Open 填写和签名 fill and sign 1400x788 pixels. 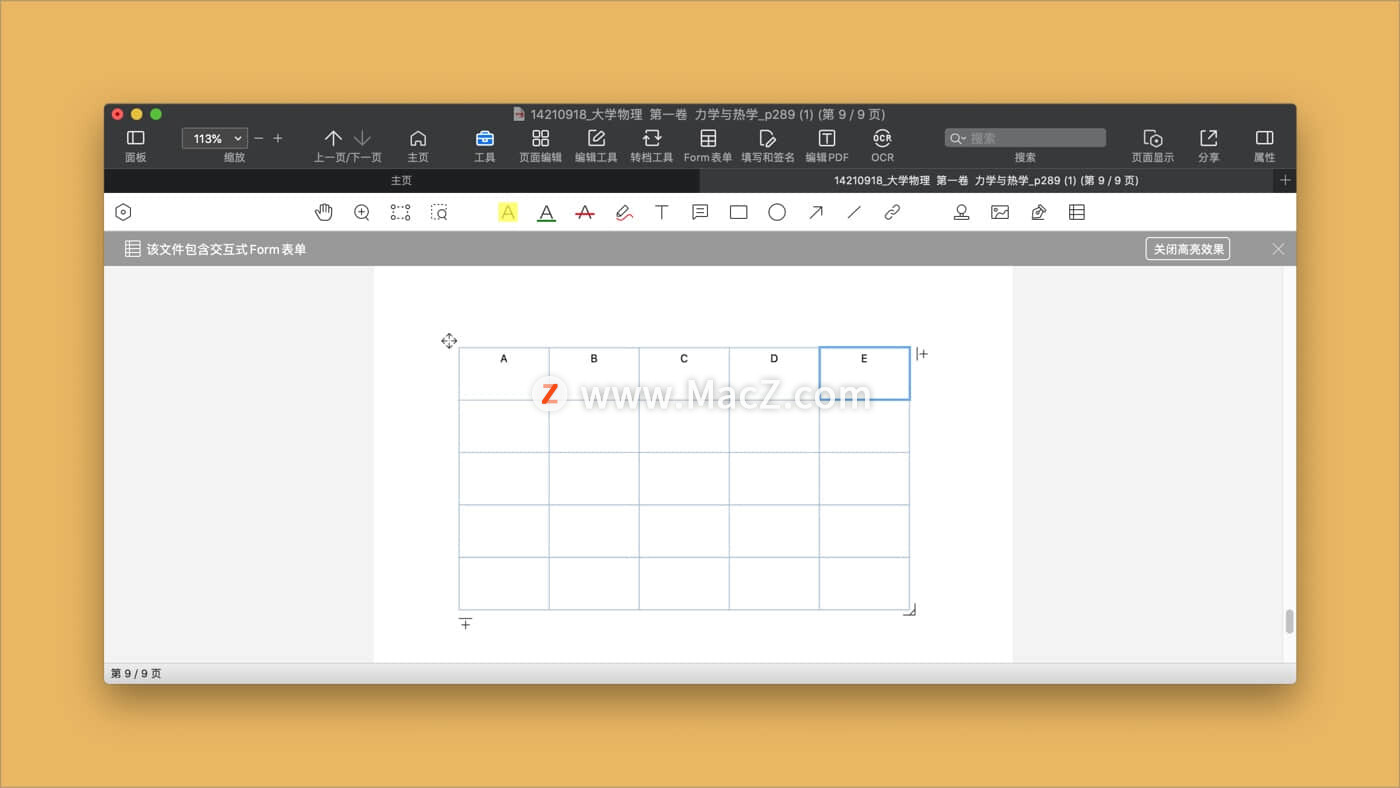click(x=768, y=138)
